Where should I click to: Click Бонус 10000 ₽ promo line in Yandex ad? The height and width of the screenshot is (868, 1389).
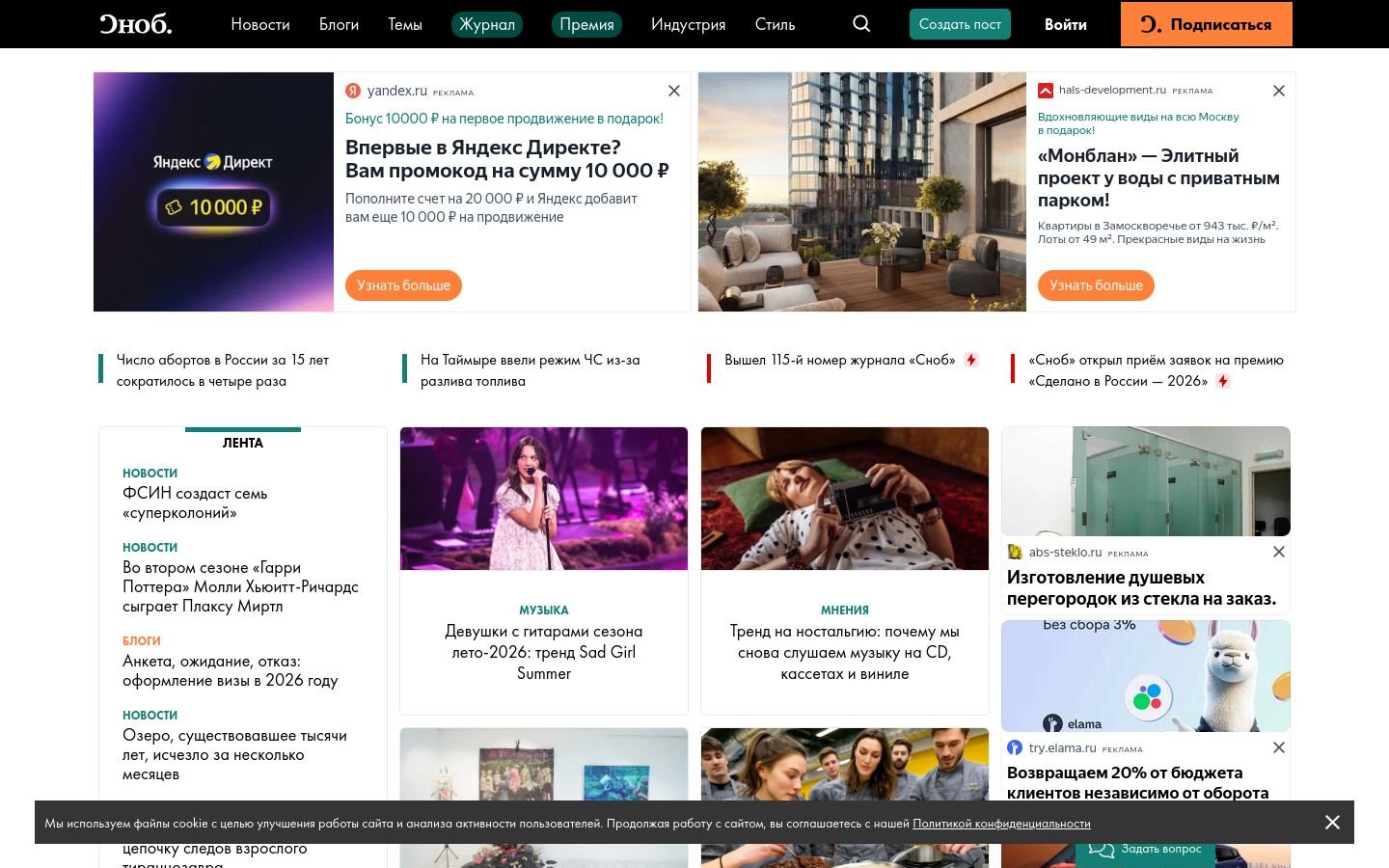point(504,119)
